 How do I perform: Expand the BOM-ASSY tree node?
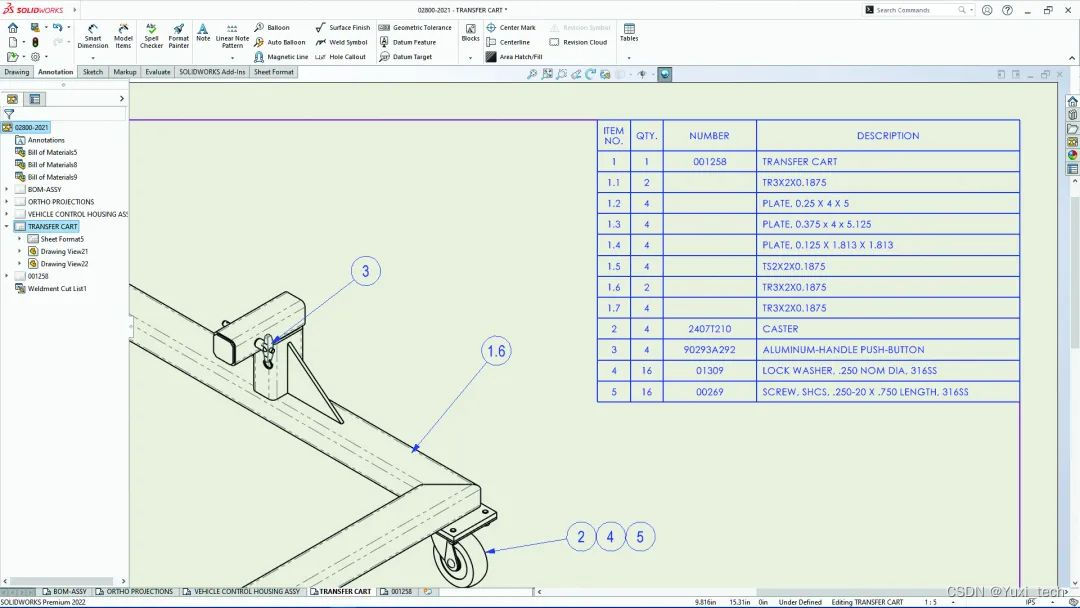click(x=8, y=189)
